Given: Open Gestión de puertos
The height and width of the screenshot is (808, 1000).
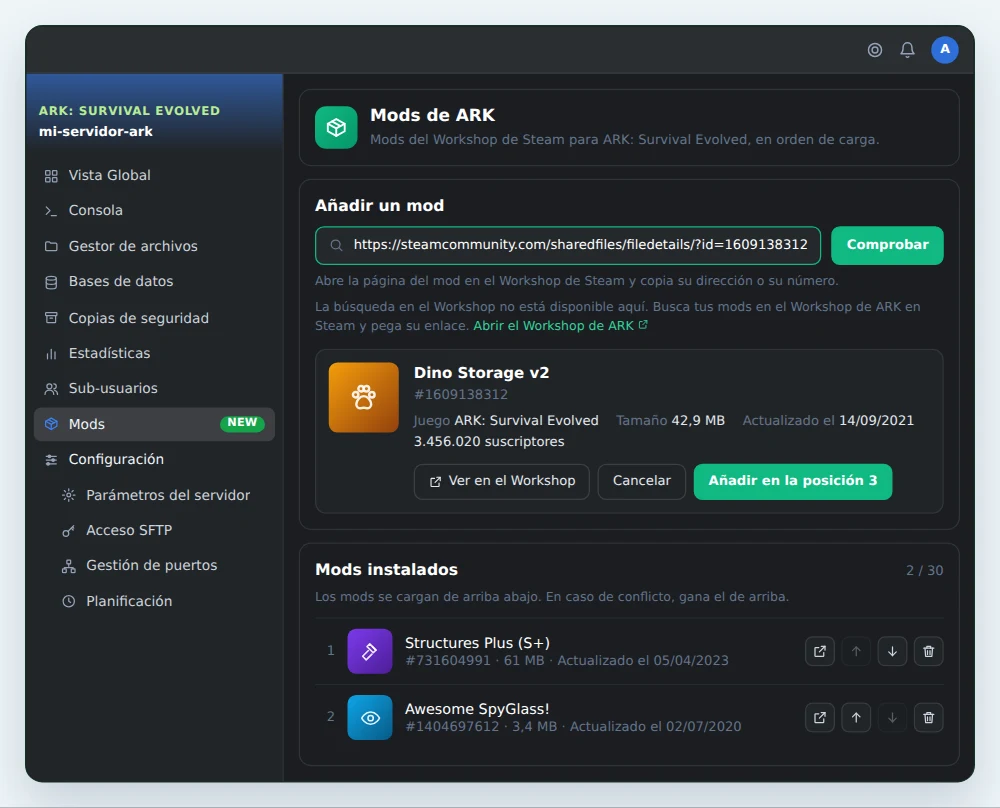Looking at the screenshot, I should [x=154, y=566].
